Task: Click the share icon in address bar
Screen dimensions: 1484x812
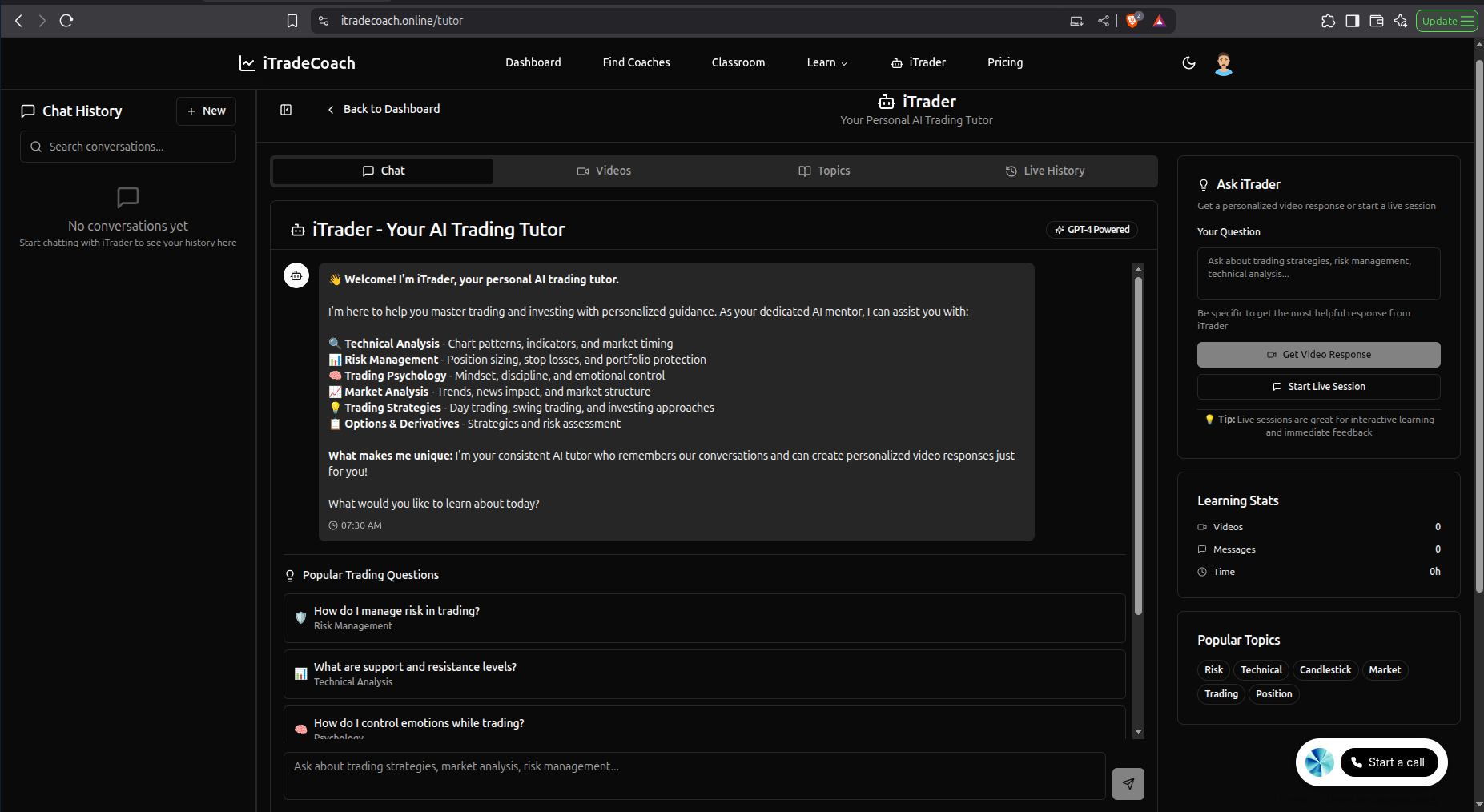Action: point(1104,21)
